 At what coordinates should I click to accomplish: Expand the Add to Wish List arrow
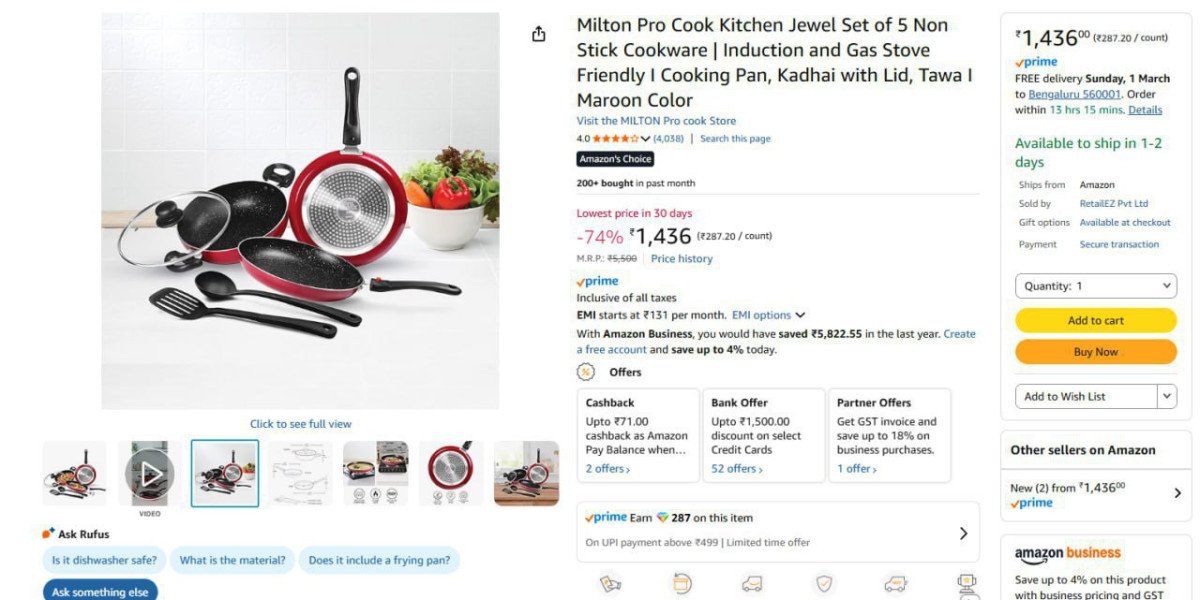click(x=1166, y=397)
